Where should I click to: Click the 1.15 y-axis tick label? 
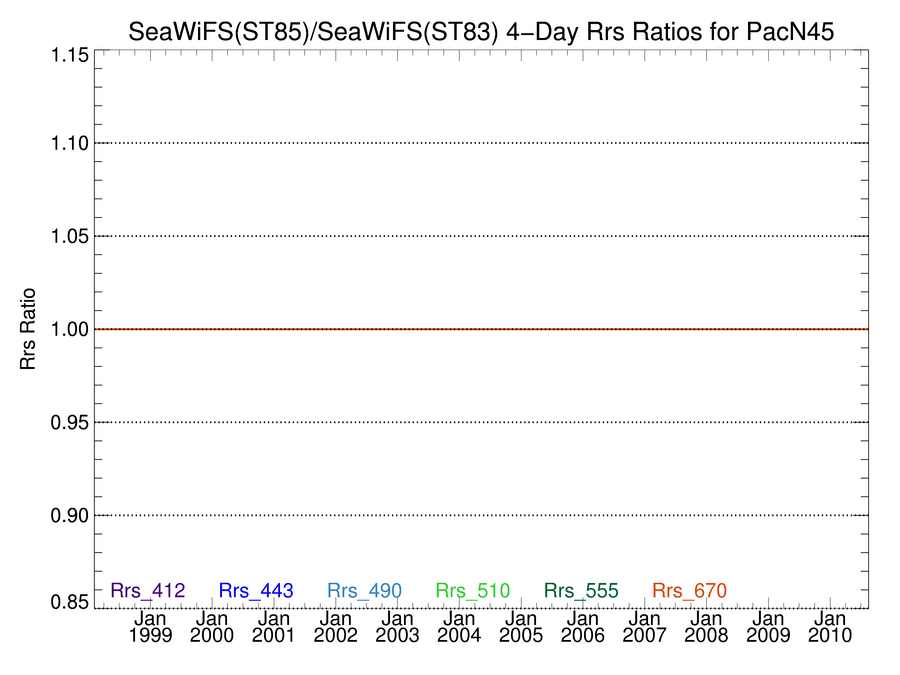(x=70, y=56)
